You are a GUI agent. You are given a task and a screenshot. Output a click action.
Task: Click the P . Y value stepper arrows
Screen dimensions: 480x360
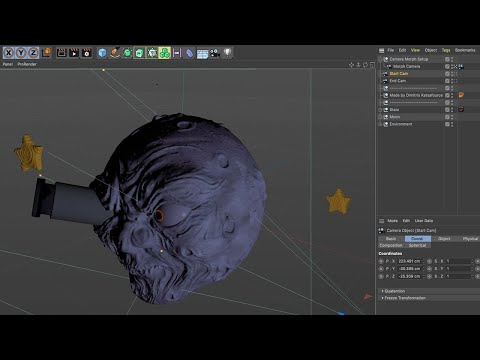click(x=424, y=269)
